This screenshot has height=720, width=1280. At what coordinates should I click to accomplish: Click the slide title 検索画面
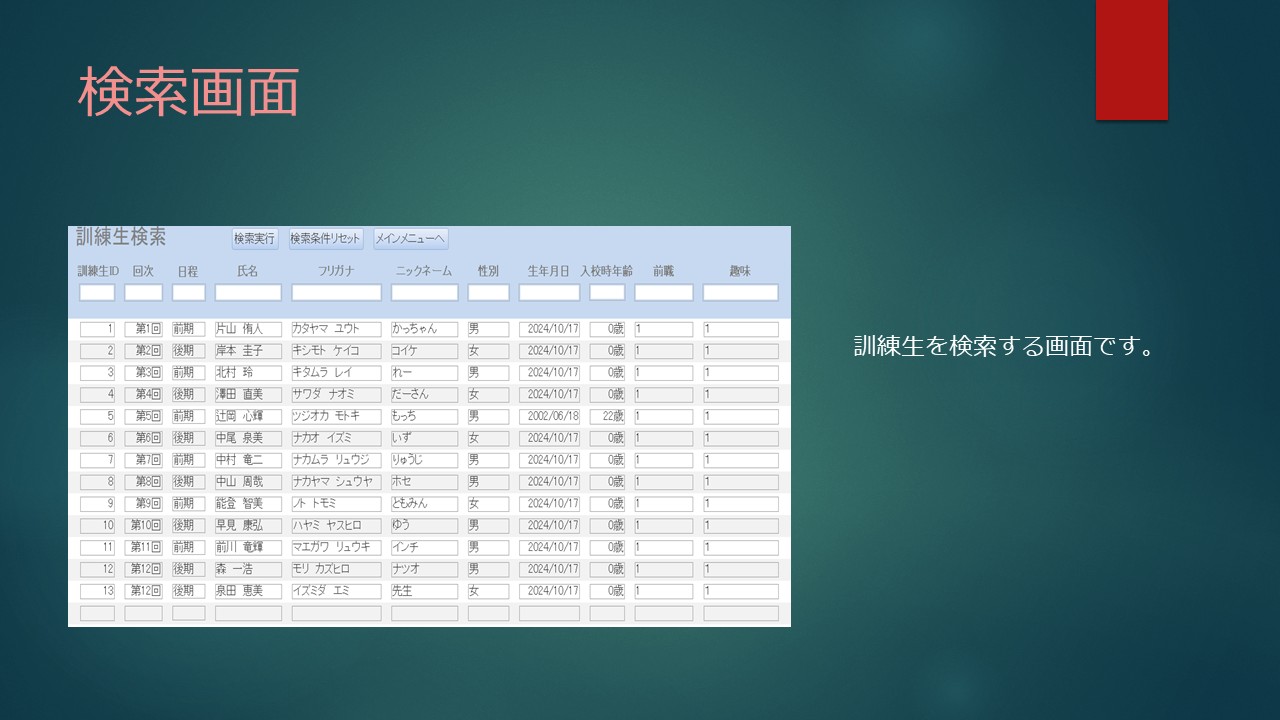pyautogui.click(x=189, y=93)
